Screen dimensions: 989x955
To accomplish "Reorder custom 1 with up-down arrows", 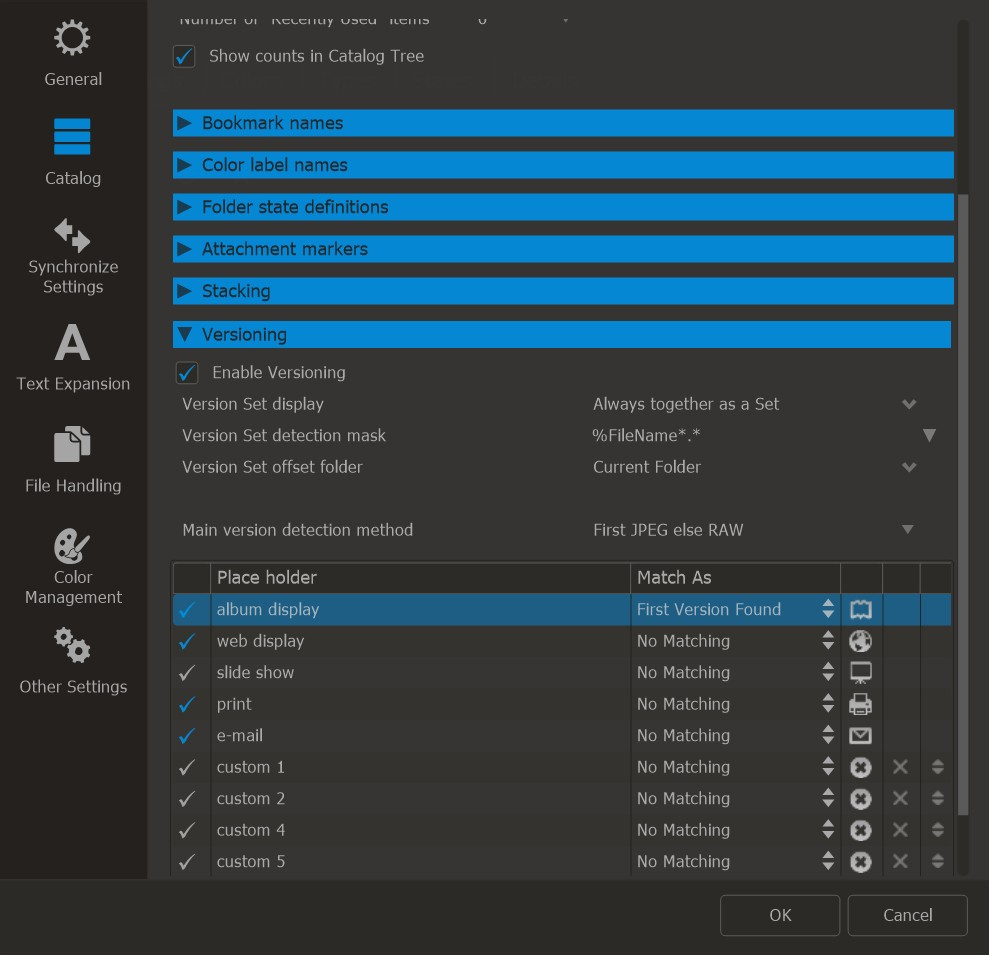I will tap(937, 767).
